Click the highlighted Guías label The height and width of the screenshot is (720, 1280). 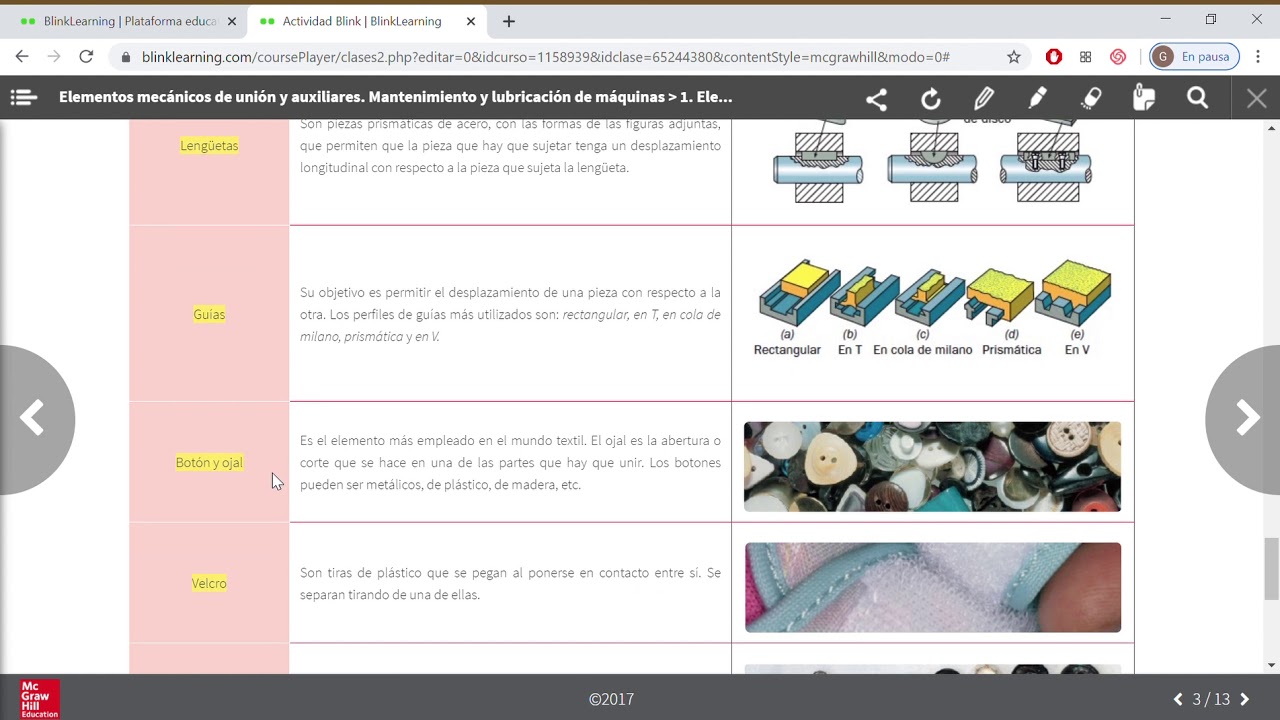pyautogui.click(x=209, y=314)
